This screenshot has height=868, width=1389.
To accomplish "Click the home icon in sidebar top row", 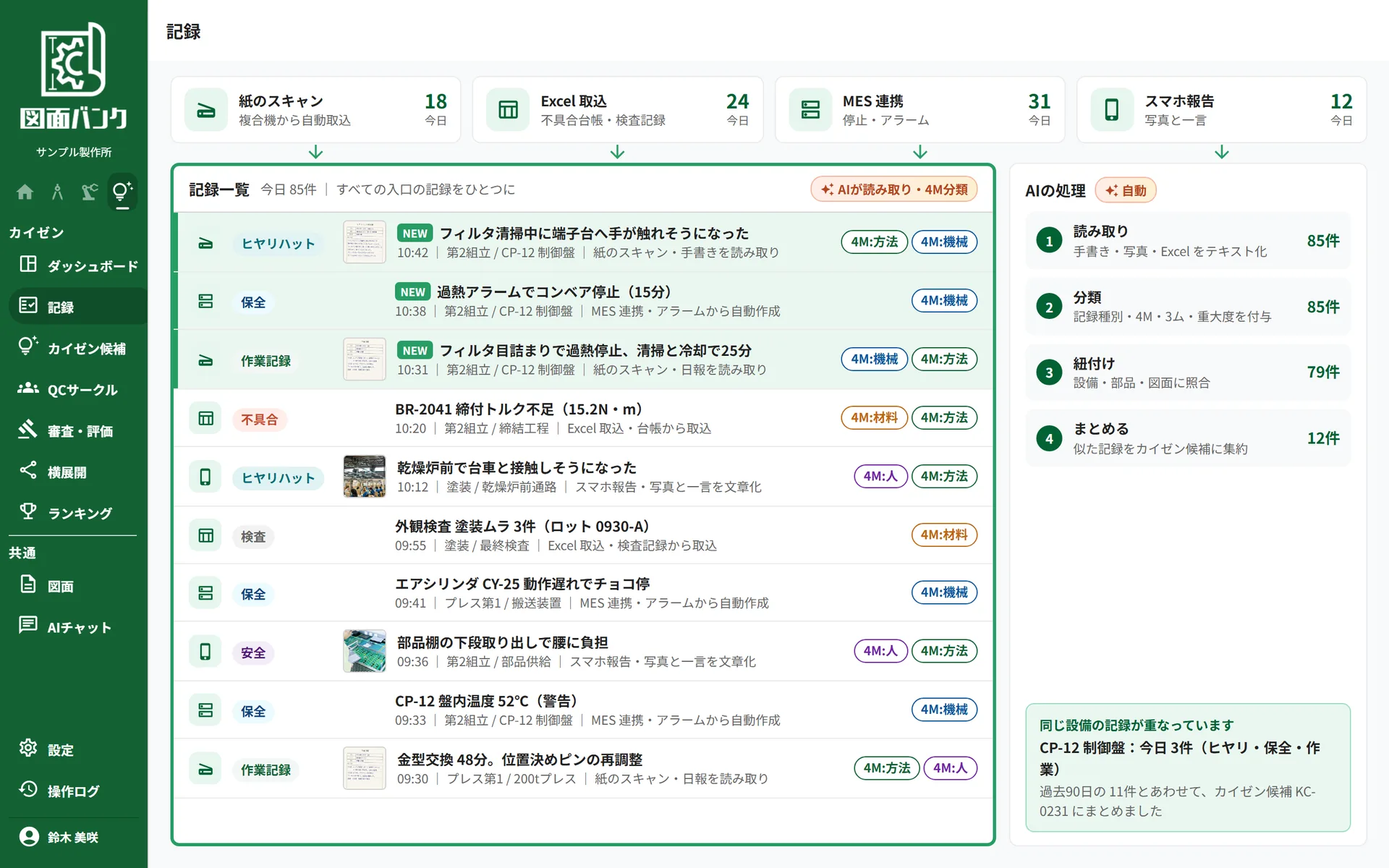I will pyautogui.click(x=25, y=192).
